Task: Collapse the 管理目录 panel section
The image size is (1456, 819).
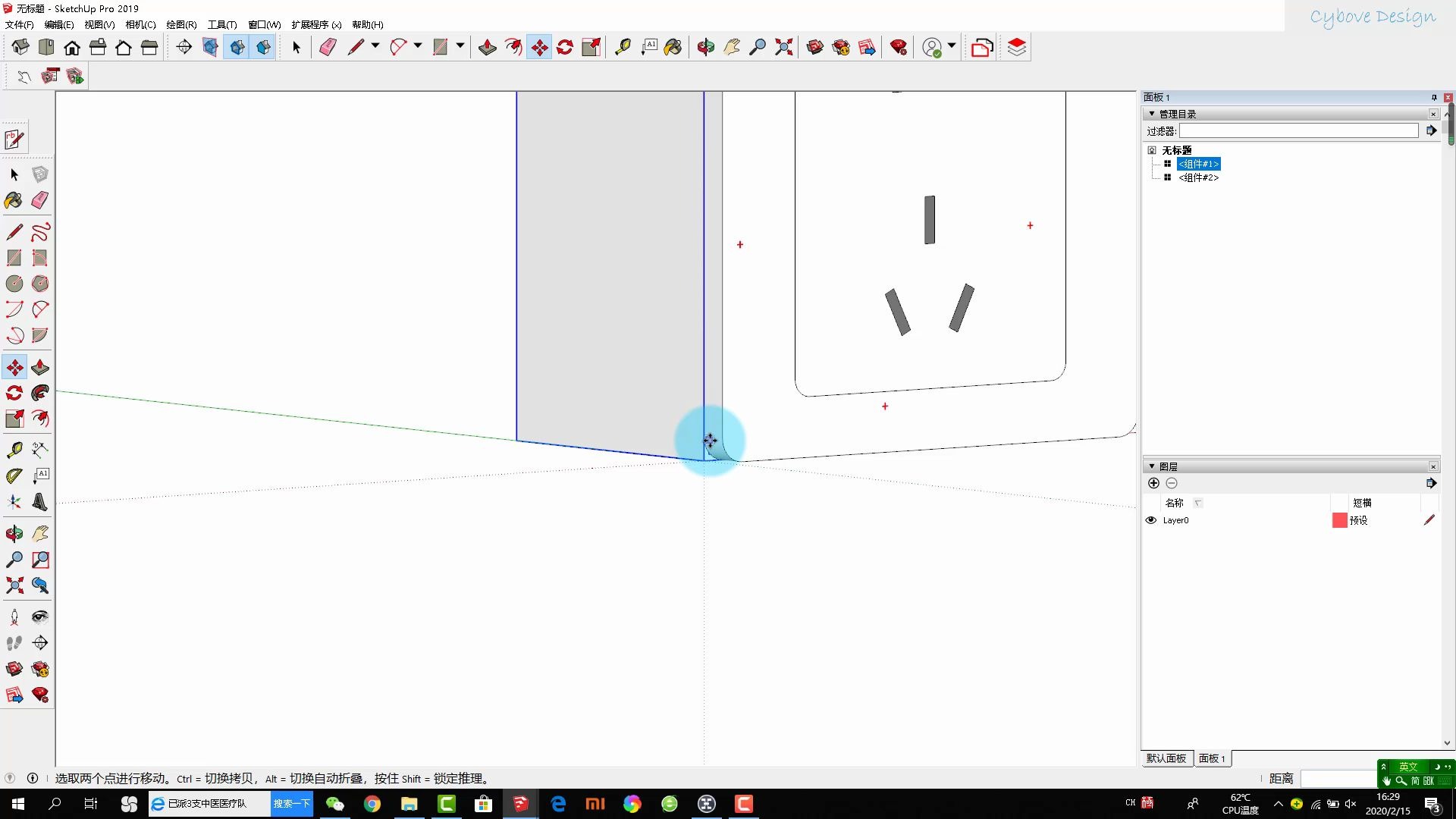Action: [1152, 114]
